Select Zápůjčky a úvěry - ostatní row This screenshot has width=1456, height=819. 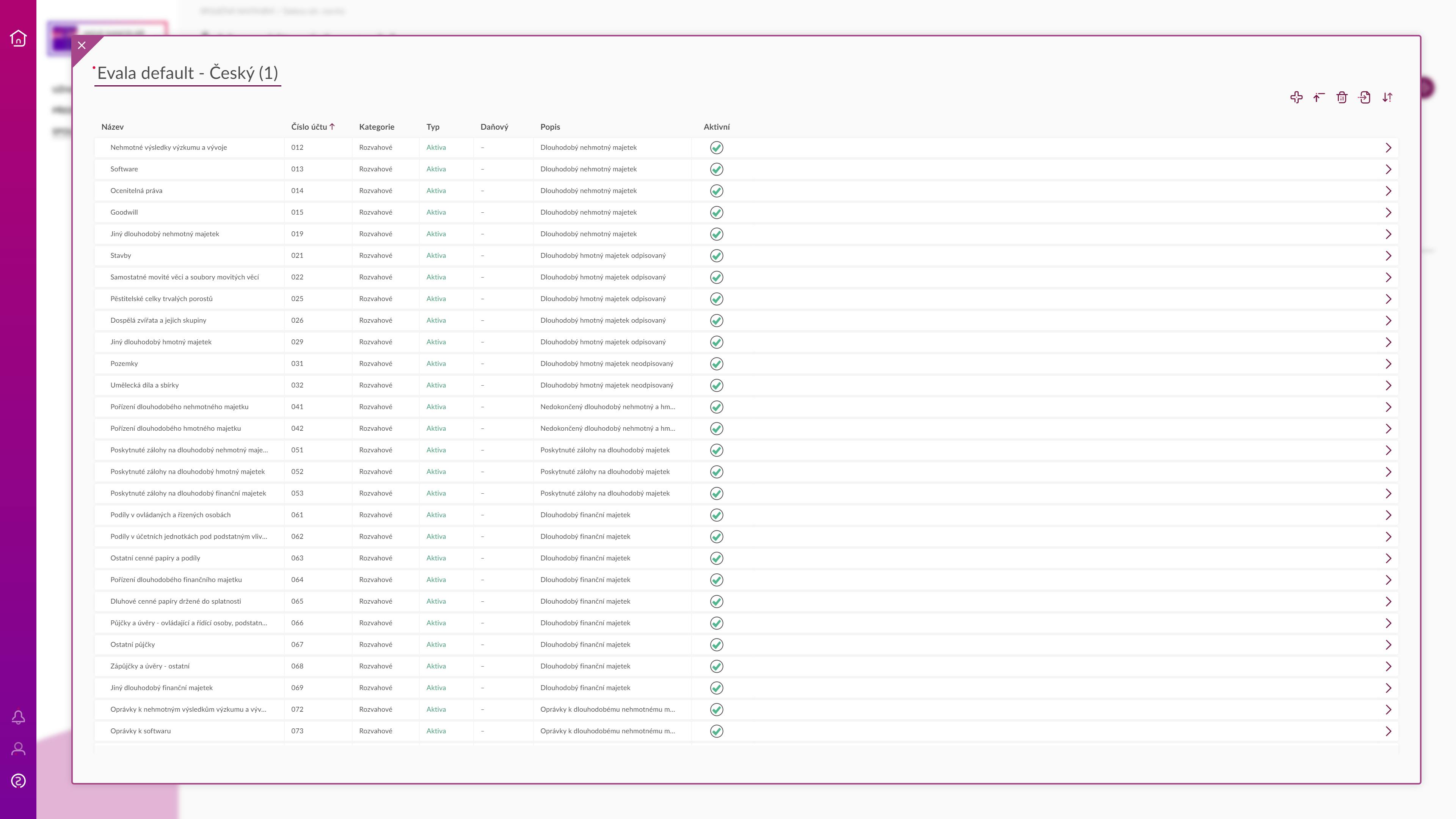tap(746, 667)
